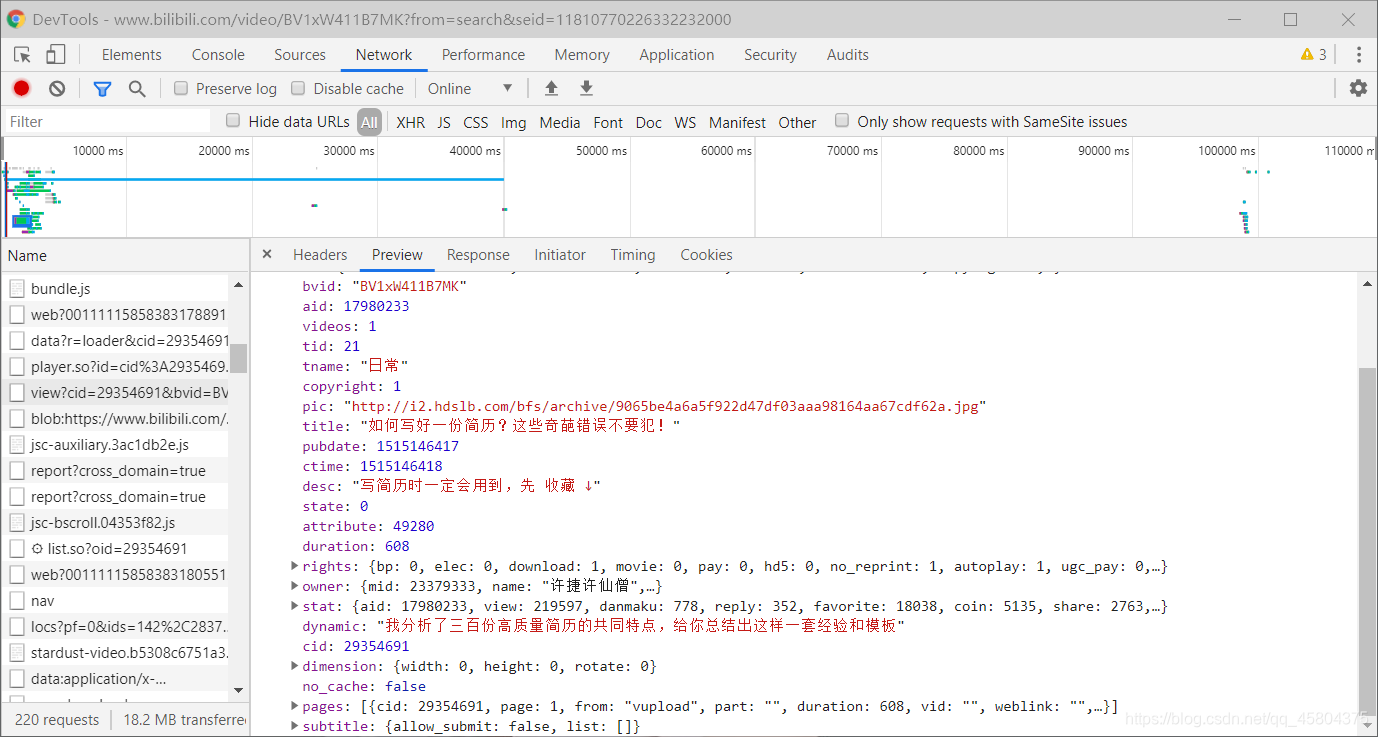Viewport: 1378px width, 737px height.
Task: Filter requests by WS
Action: coord(685,122)
